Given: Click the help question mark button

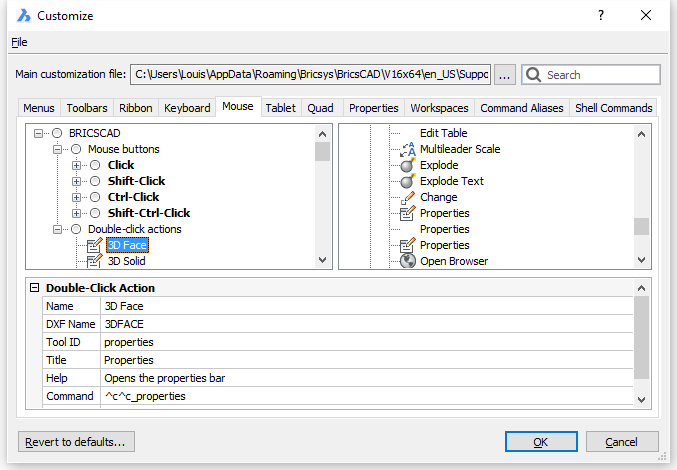Looking at the screenshot, I should [601, 16].
